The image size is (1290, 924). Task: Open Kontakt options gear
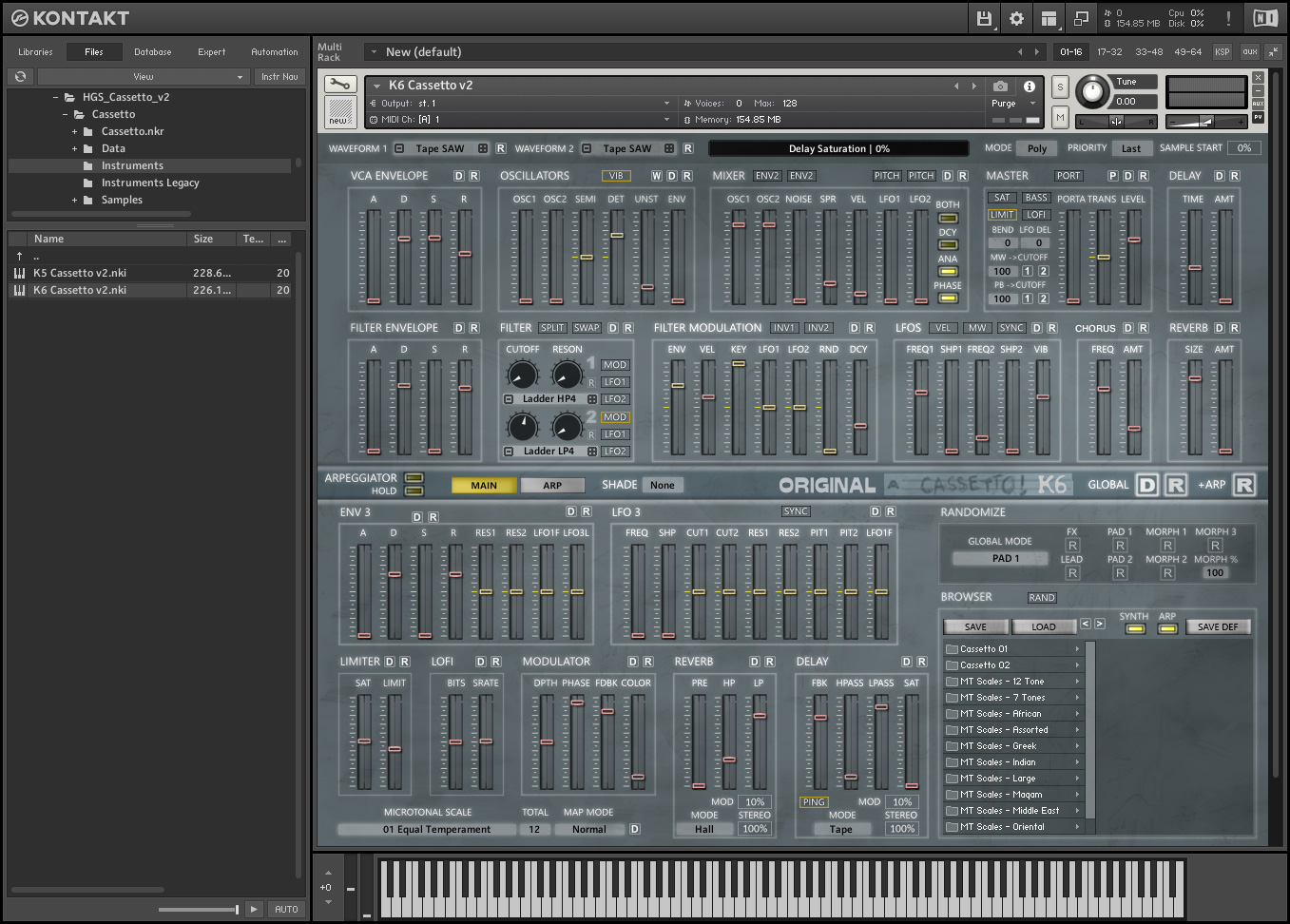tap(1016, 18)
